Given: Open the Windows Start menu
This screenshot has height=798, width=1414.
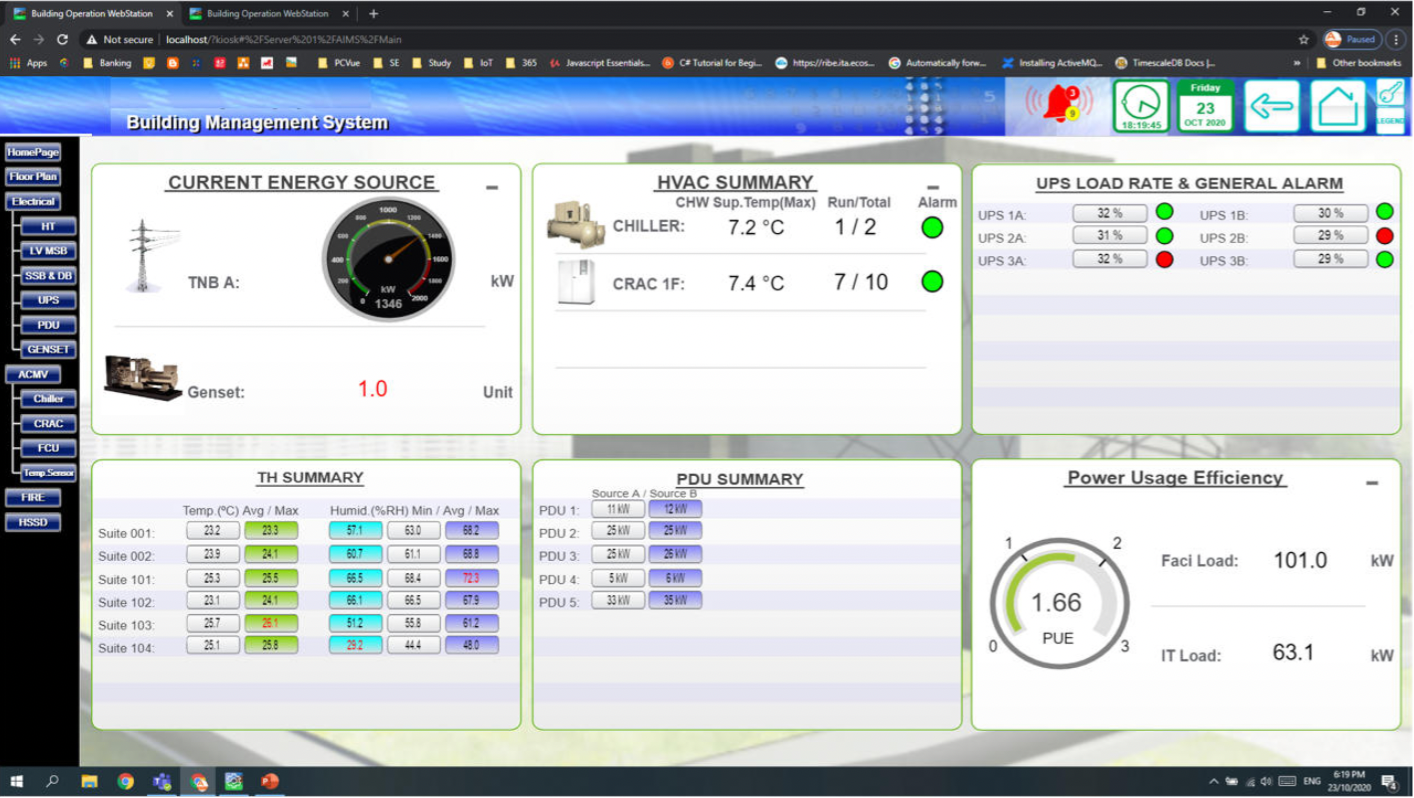Looking at the screenshot, I should pyautogui.click(x=16, y=781).
